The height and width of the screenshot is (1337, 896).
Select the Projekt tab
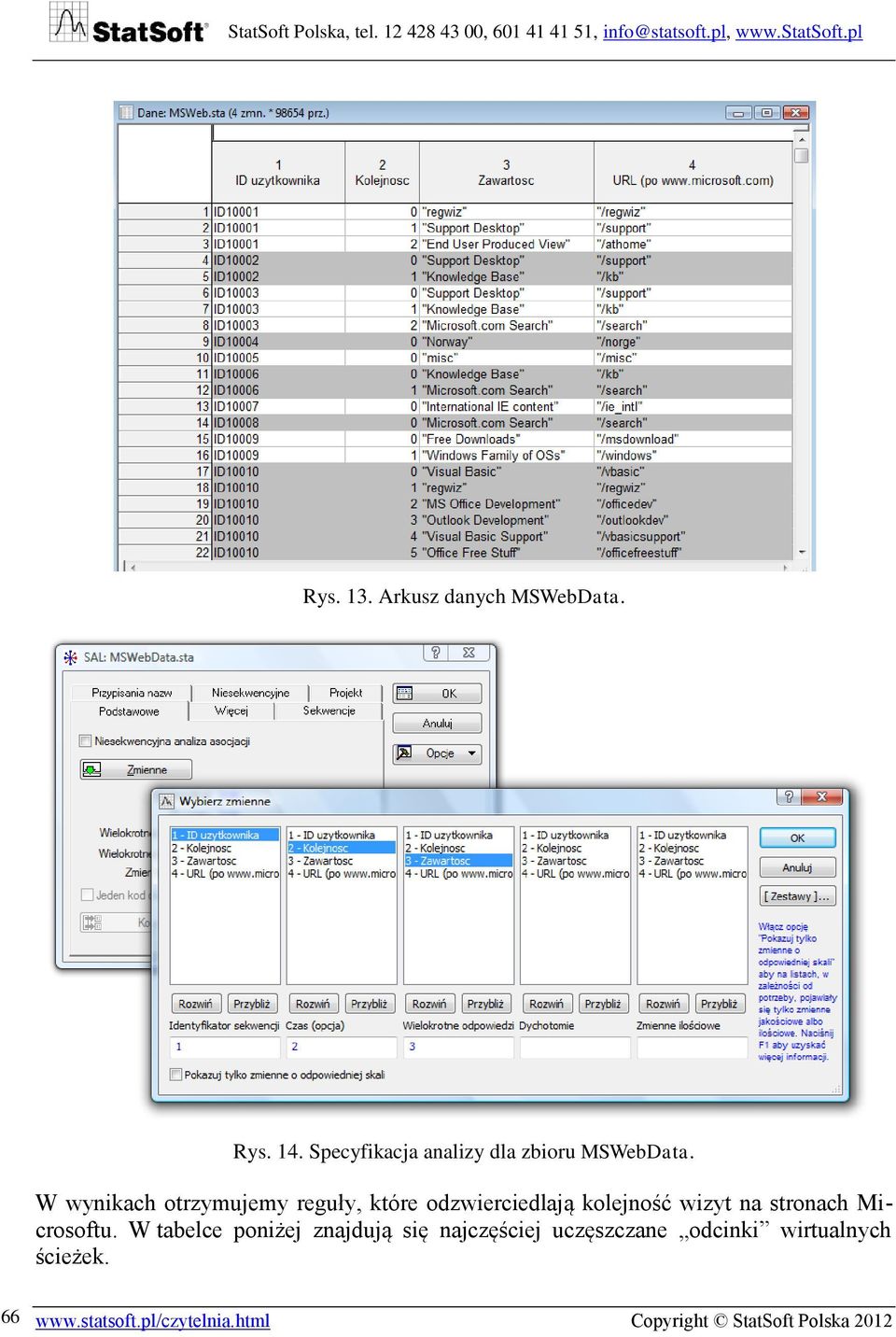(345, 693)
